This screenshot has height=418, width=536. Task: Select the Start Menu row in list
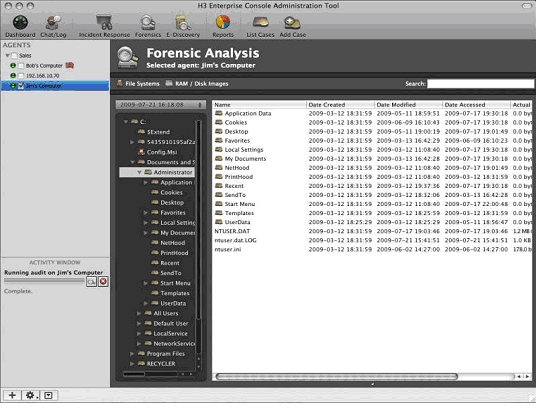(372, 204)
